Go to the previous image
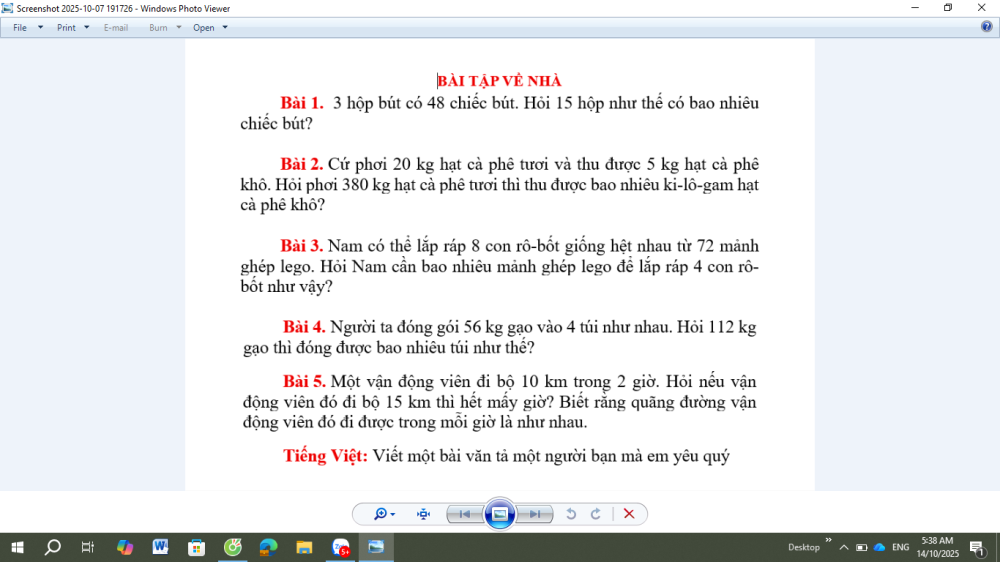The width and height of the screenshot is (1000, 562). (463, 514)
